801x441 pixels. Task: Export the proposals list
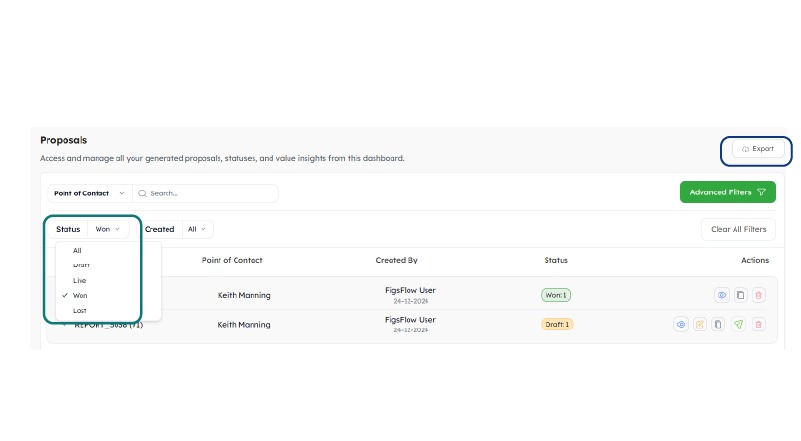[x=758, y=149]
